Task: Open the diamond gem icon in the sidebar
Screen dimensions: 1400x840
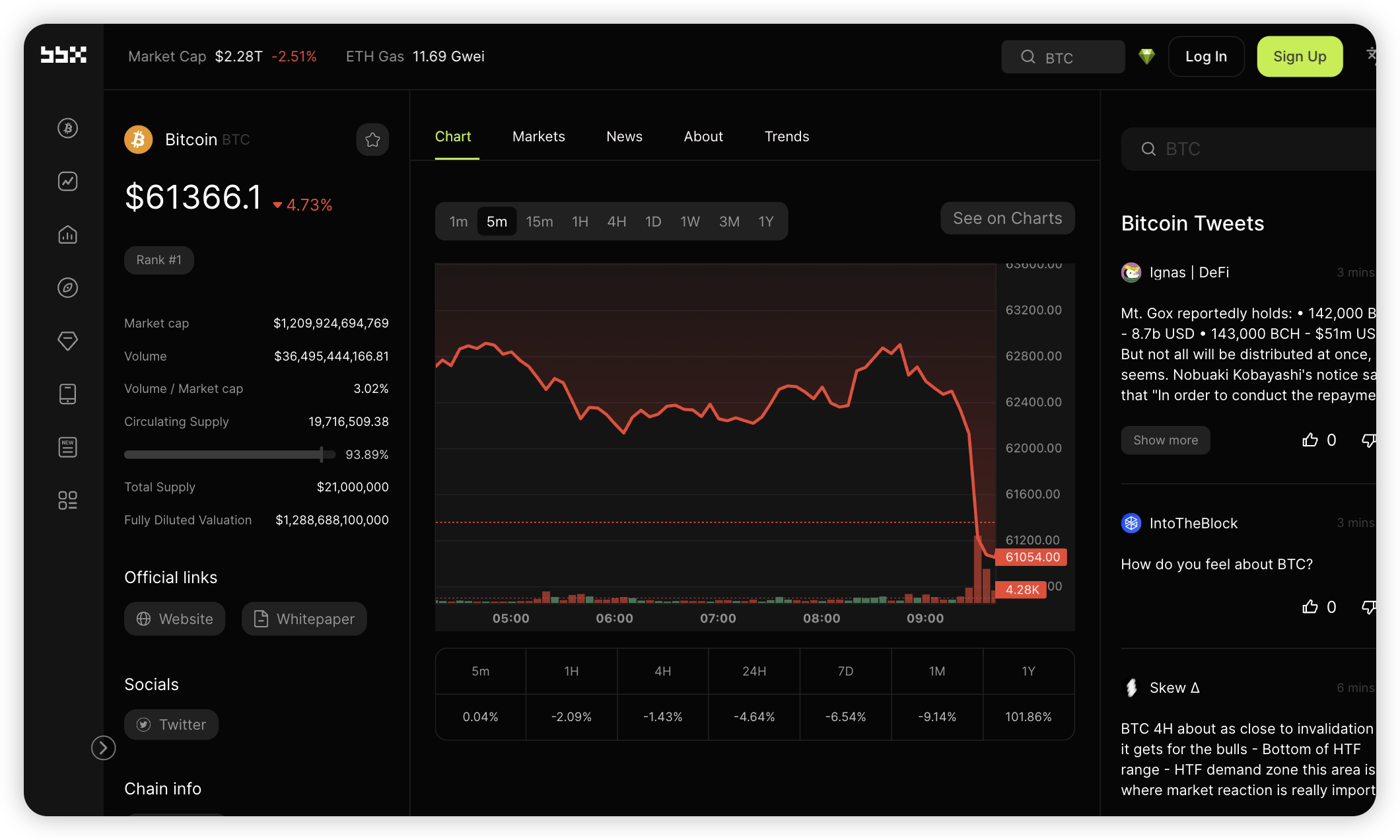Action: pyautogui.click(x=67, y=341)
